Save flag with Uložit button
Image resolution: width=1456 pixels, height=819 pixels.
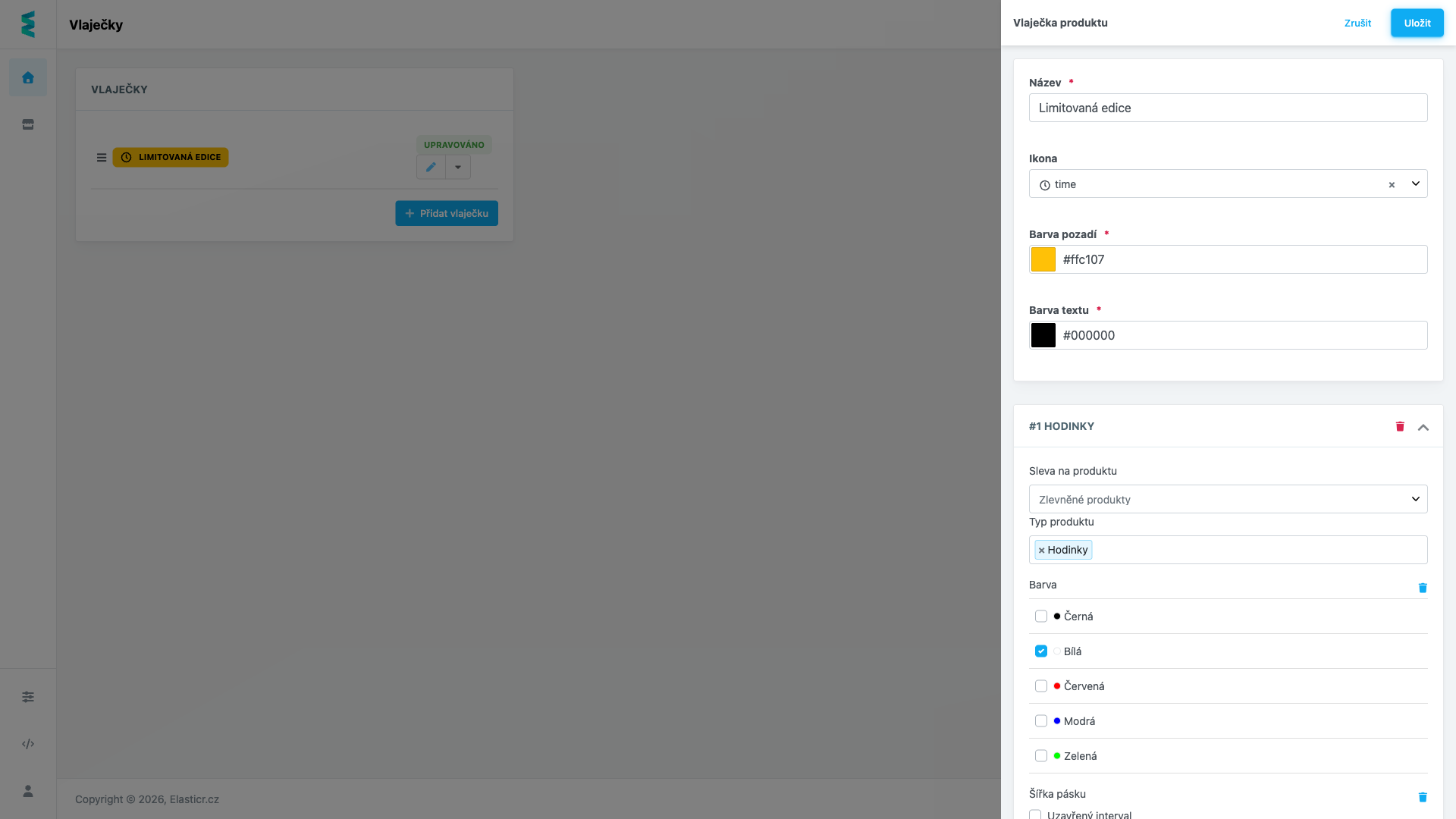1417,23
